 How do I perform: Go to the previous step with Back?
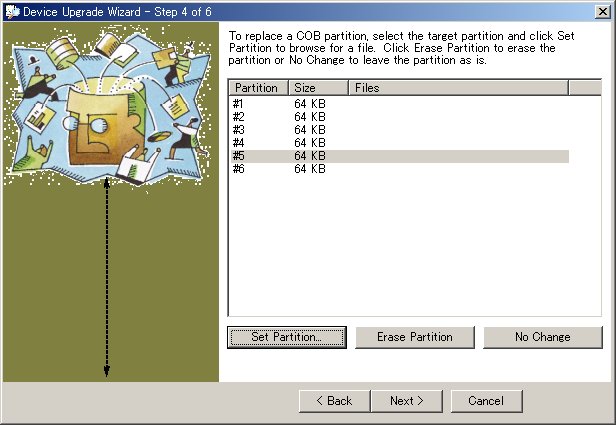coord(334,401)
